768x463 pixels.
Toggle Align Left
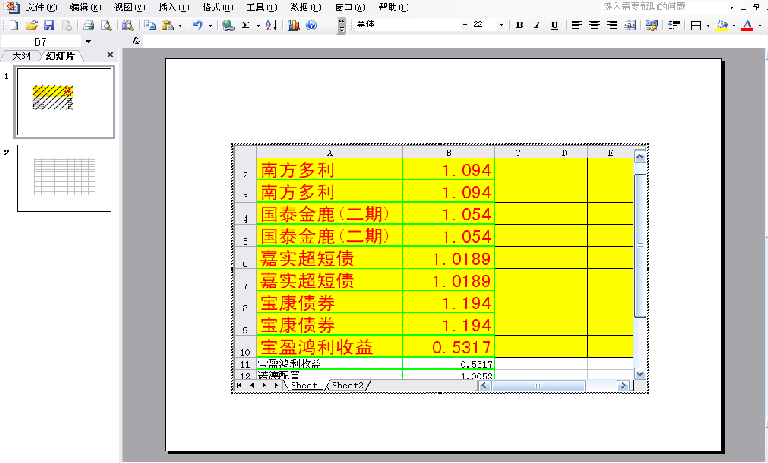[577, 25]
